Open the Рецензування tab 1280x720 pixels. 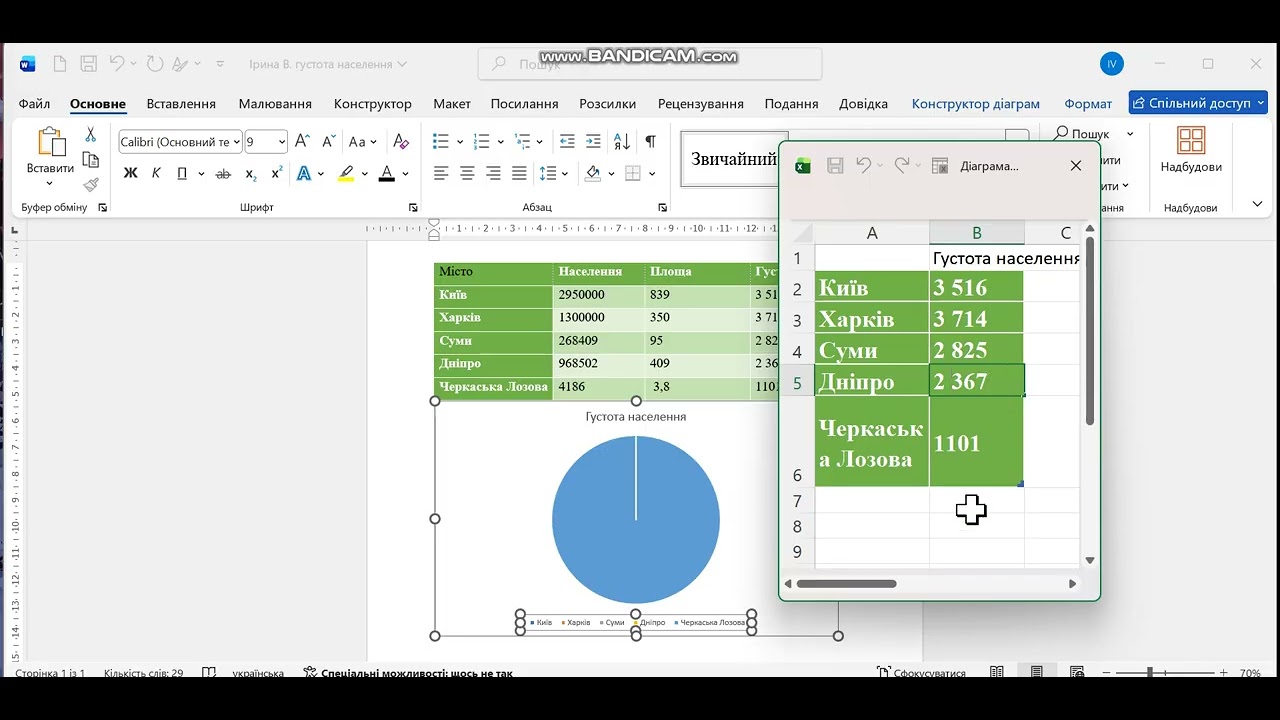pyautogui.click(x=701, y=104)
